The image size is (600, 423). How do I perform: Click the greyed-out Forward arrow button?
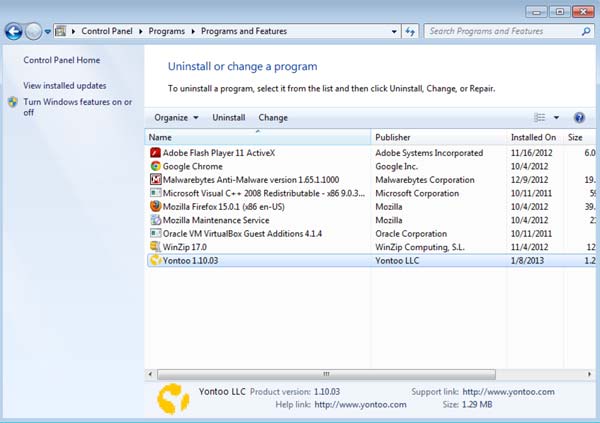pyautogui.click(x=33, y=31)
